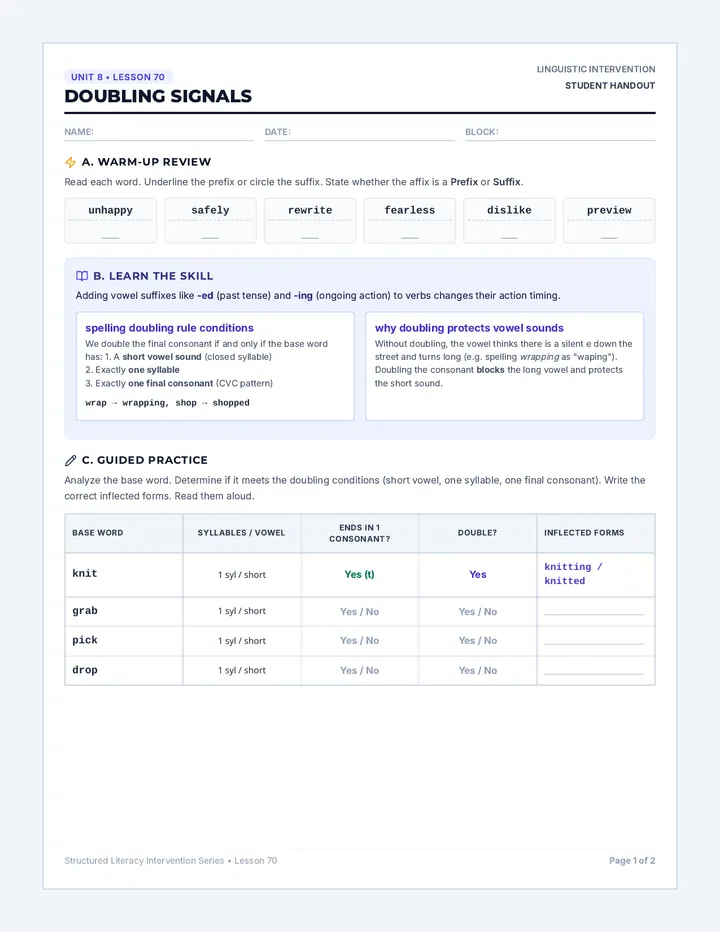Click the 'Inflected Forms' column header

(584, 533)
